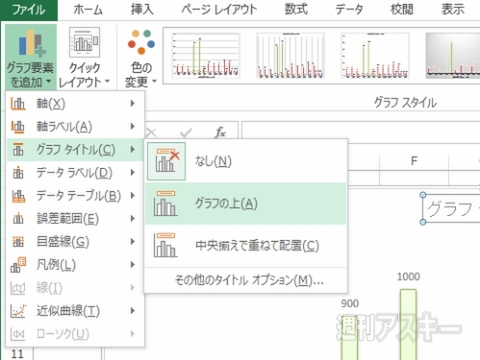This screenshot has height=360, width=480.
Task: Select column F header
Action: click(x=414, y=161)
